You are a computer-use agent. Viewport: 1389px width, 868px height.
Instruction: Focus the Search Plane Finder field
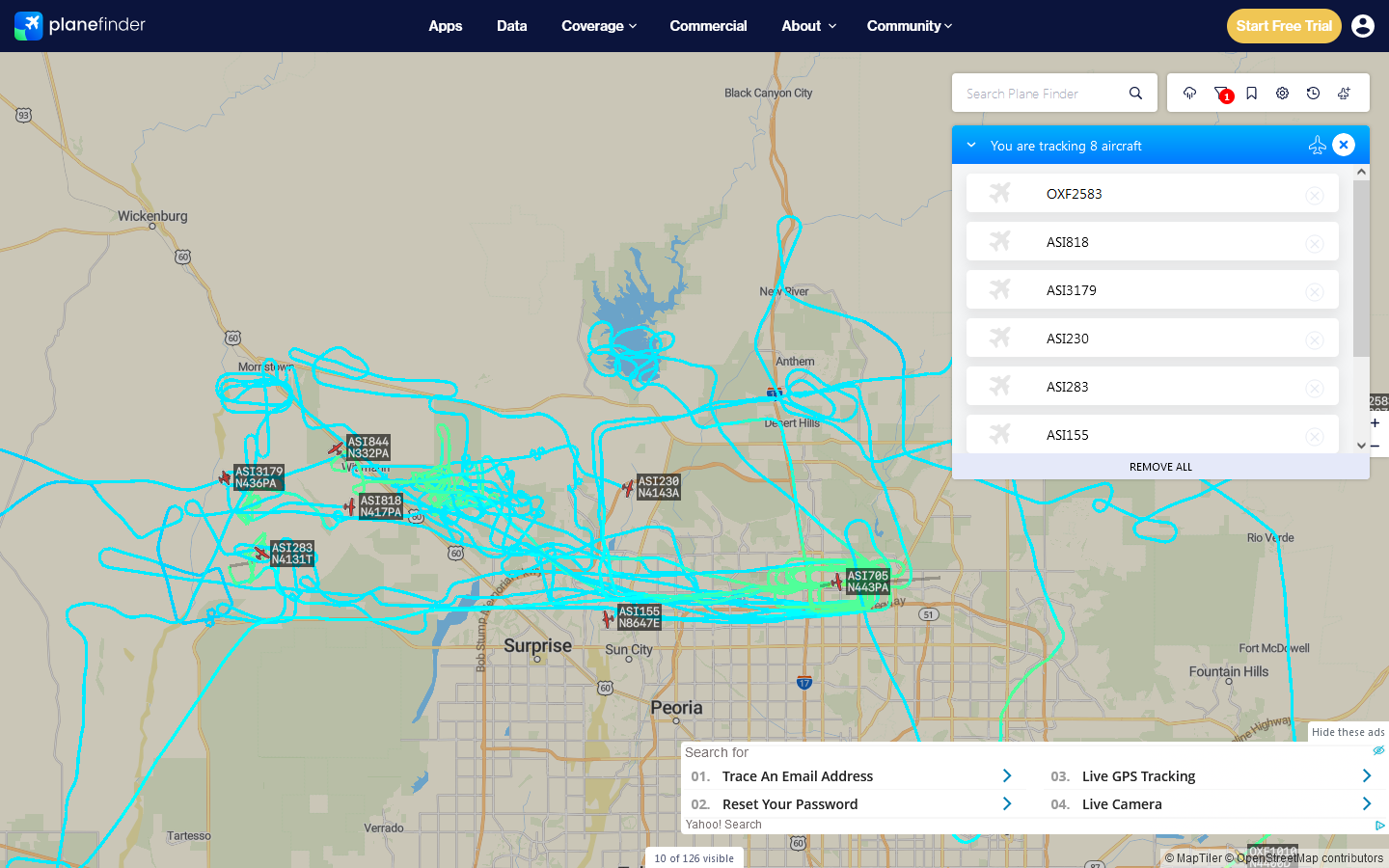pyautogui.click(x=1041, y=94)
